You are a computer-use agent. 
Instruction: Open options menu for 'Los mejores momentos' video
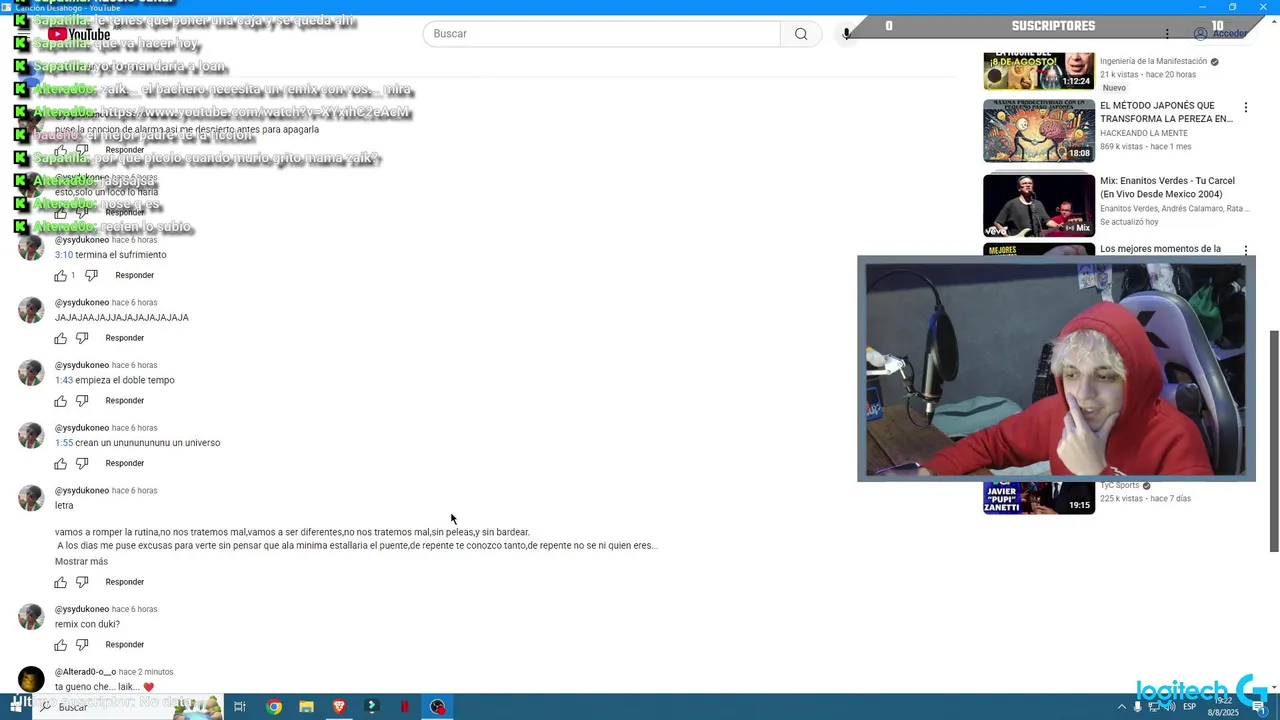[x=1246, y=250]
